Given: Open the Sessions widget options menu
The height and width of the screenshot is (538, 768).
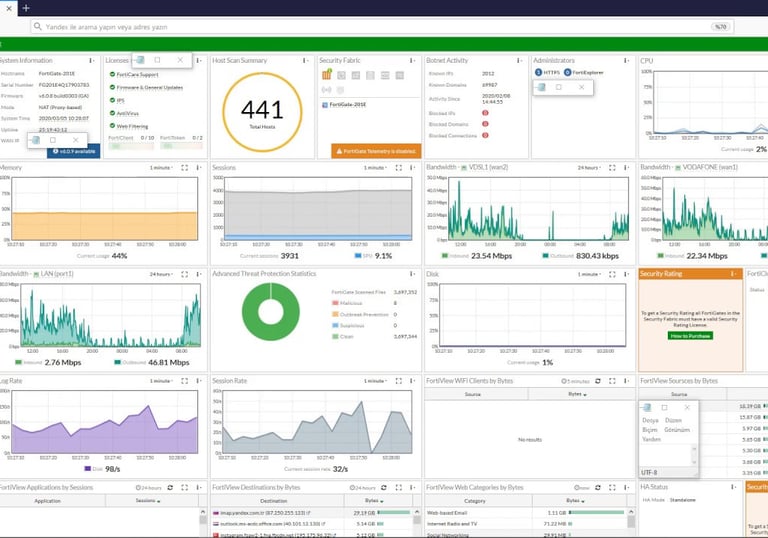Looking at the screenshot, I should pos(412,168).
